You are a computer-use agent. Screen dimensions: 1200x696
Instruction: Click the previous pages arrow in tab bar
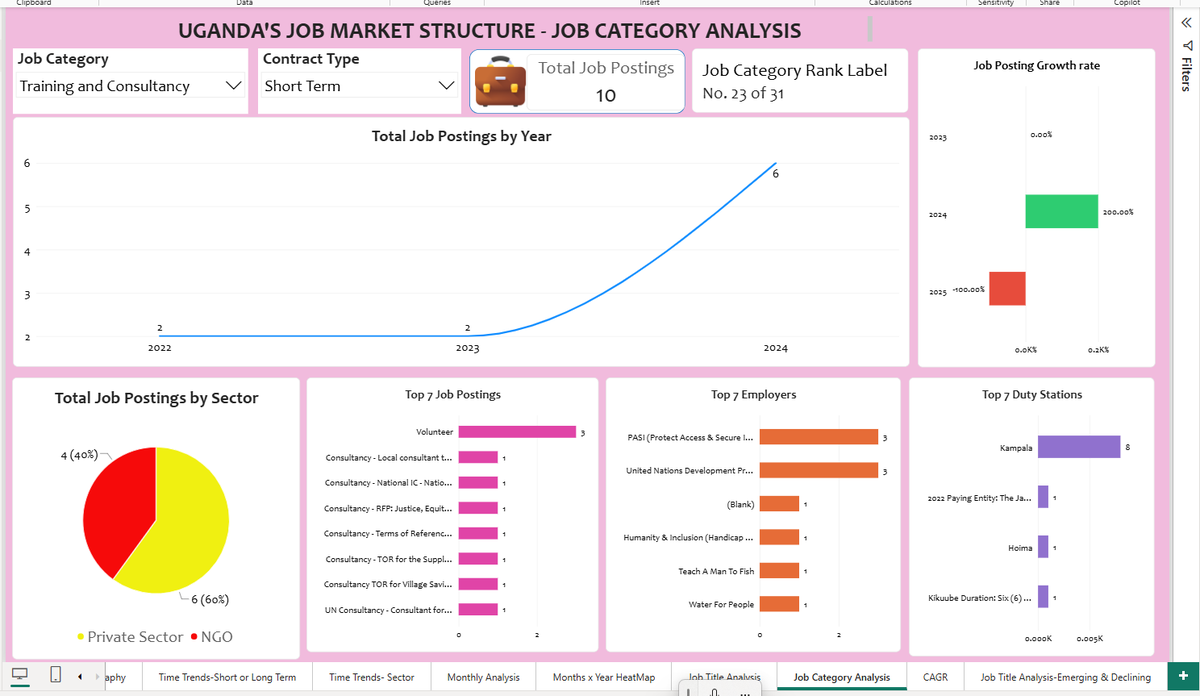[x=80, y=676]
